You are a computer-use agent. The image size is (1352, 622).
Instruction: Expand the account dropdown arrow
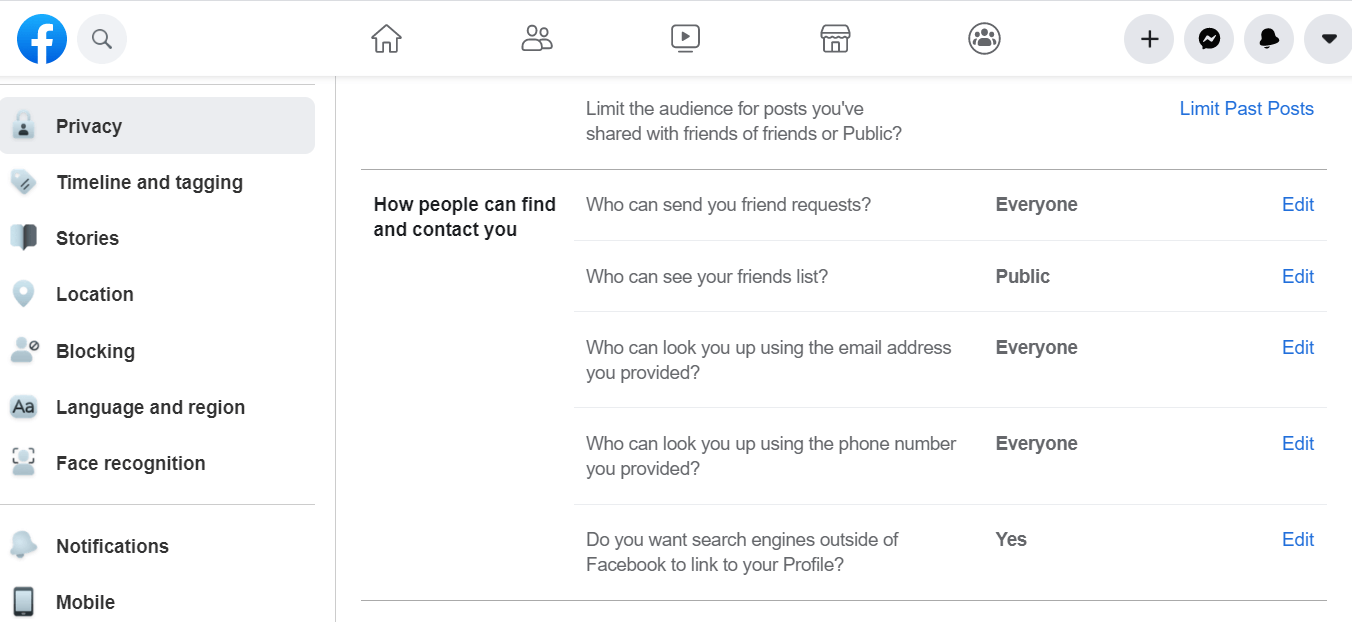click(x=1328, y=39)
